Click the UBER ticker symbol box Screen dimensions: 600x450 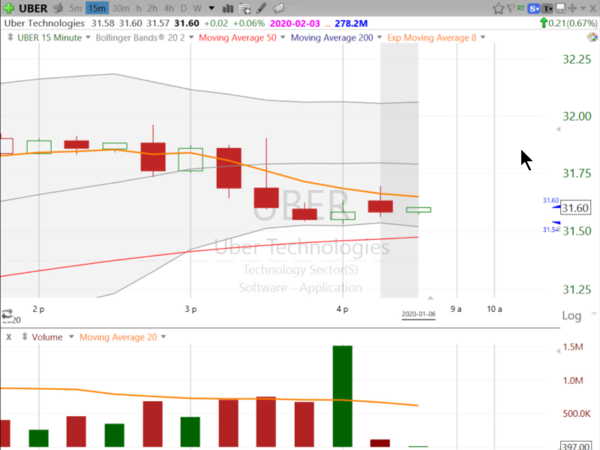click(x=33, y=8)
